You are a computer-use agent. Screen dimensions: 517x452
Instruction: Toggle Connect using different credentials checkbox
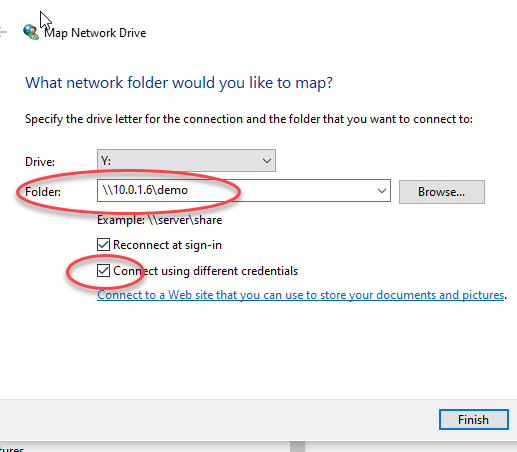tap(103, 271)
